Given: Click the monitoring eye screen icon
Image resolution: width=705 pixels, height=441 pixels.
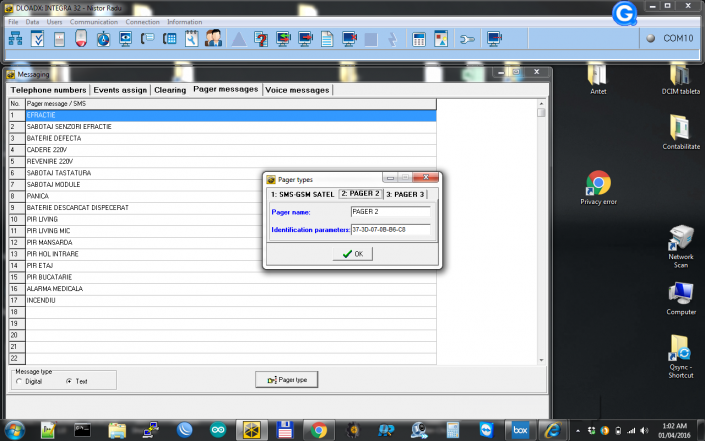Looking at the screenshot, I should pyautogui.click(x=125, y=39).
